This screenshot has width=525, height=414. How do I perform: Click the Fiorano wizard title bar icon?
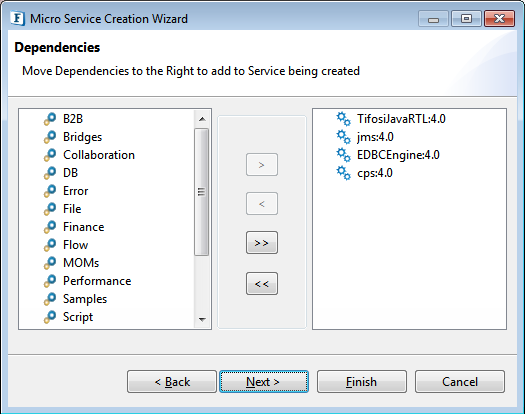click(x=17, y=18)
